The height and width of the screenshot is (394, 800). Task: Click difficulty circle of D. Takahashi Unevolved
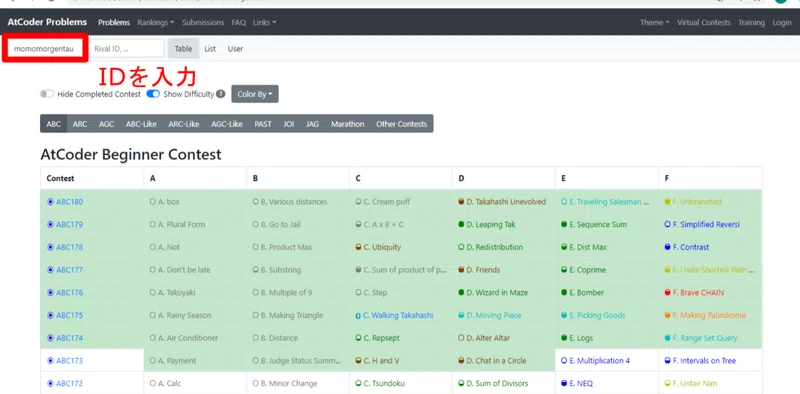pos(461,202)
